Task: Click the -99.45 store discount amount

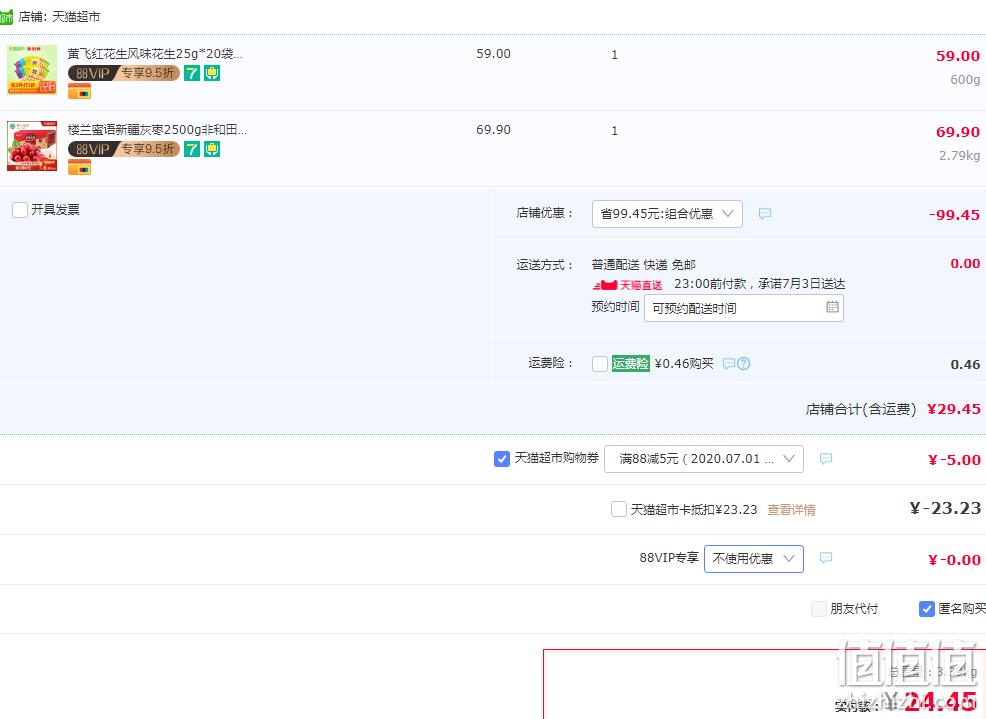Action: pyautogui.click(x=954, y=215)
